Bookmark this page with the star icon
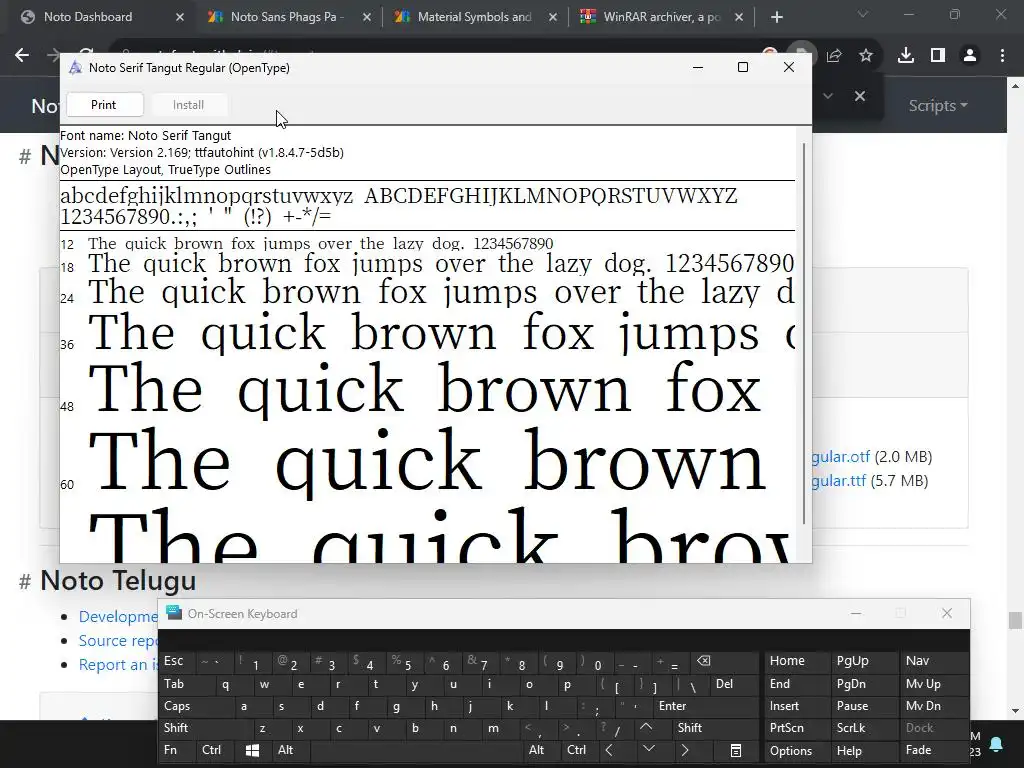 (x=866, y=56)
